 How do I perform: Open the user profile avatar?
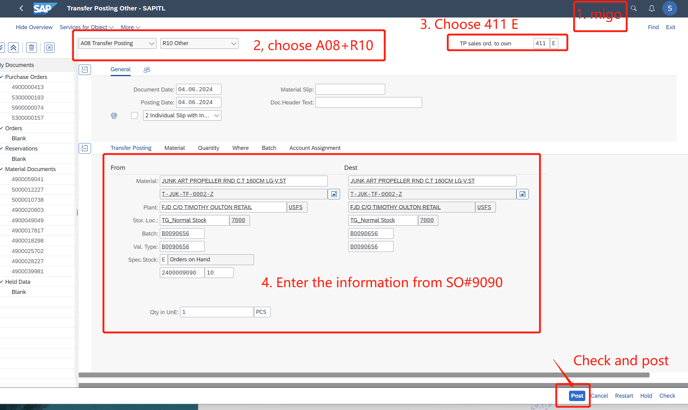pyautogui.click(x=670, y=9)
